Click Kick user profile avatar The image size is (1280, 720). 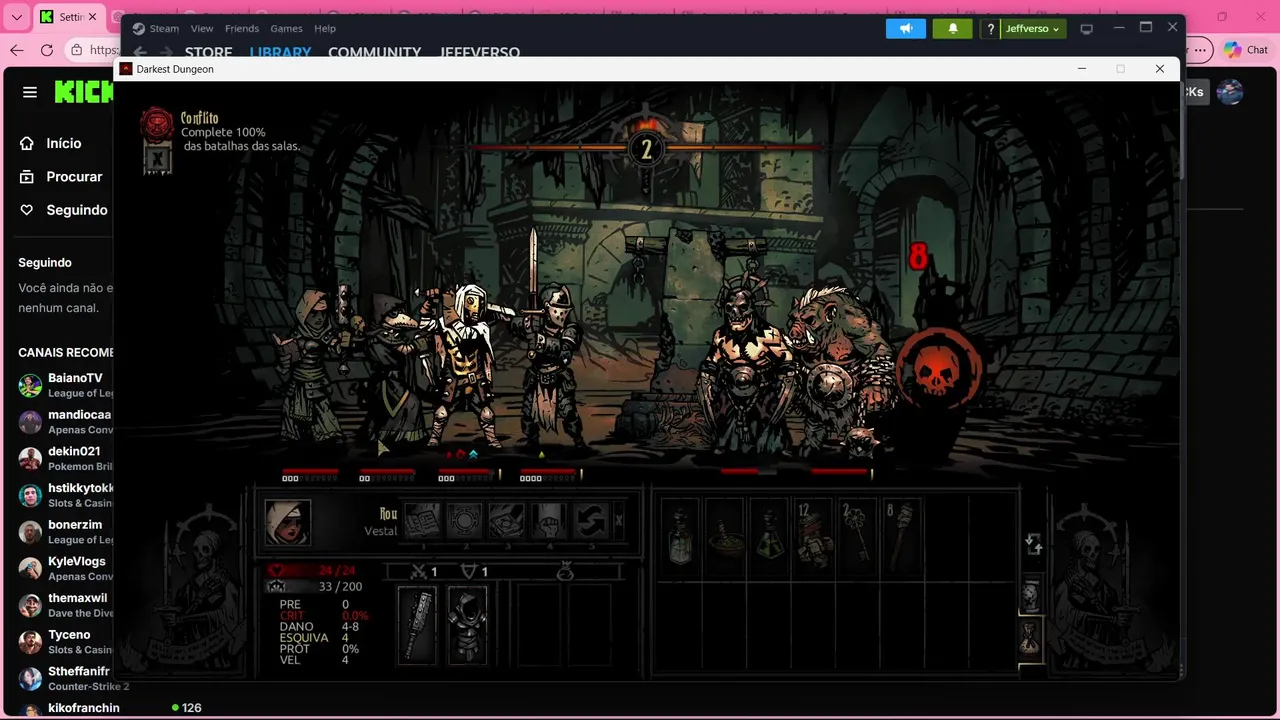[x=1229, y=92]
